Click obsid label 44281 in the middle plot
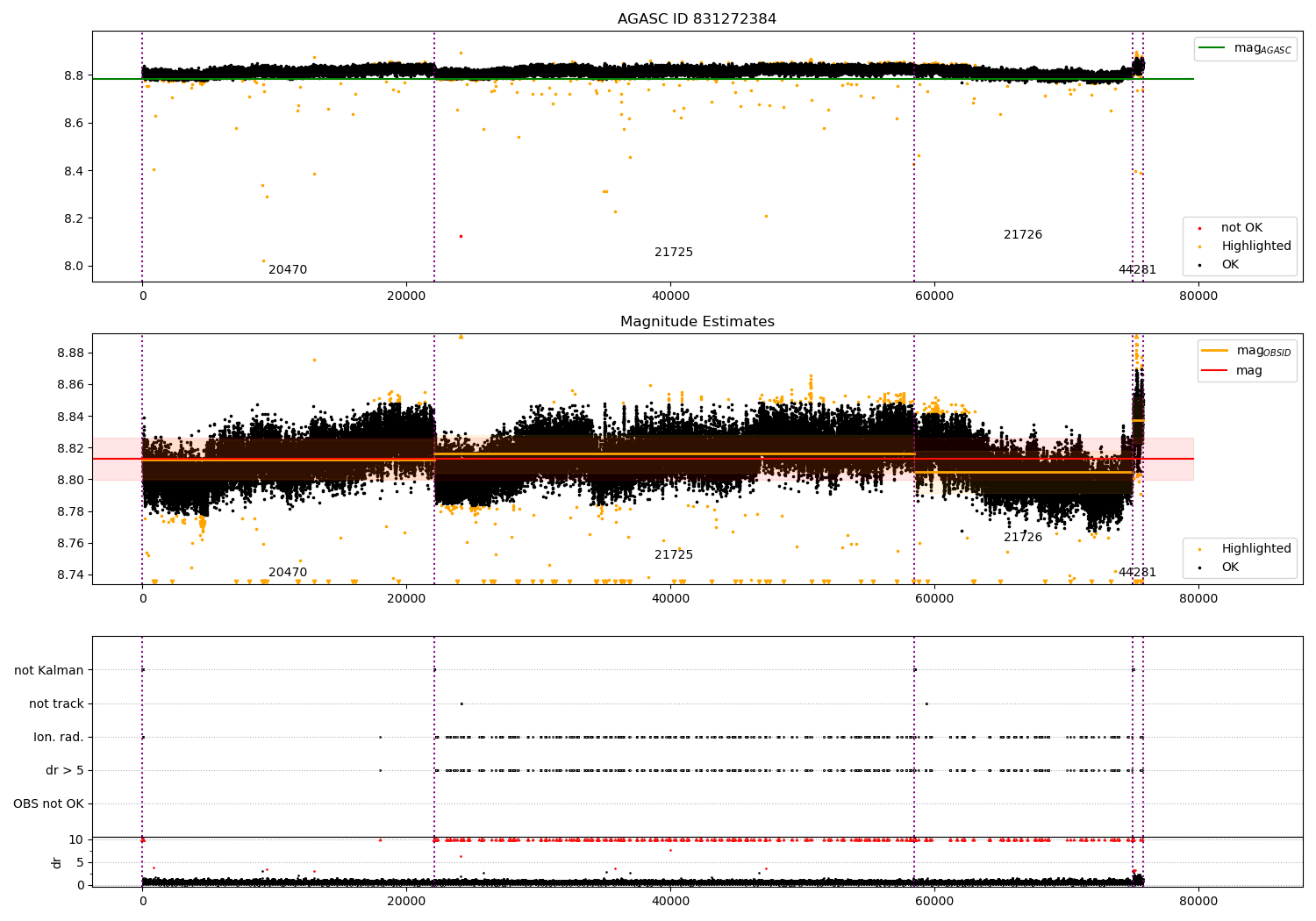The image size is (1316, 921). pyautogui.click(x=1137, y=573)
